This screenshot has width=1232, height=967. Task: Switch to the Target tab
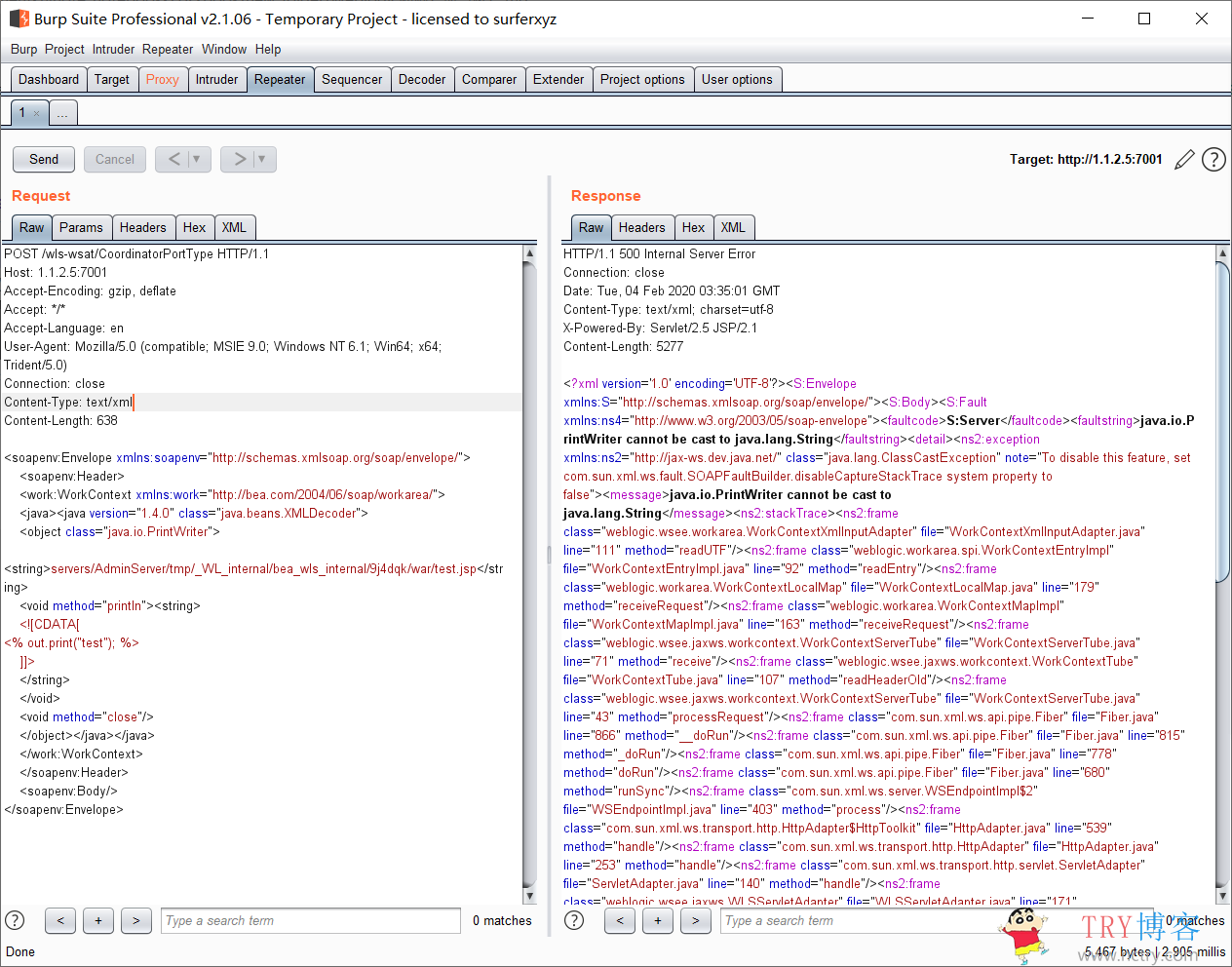[112, 80]
